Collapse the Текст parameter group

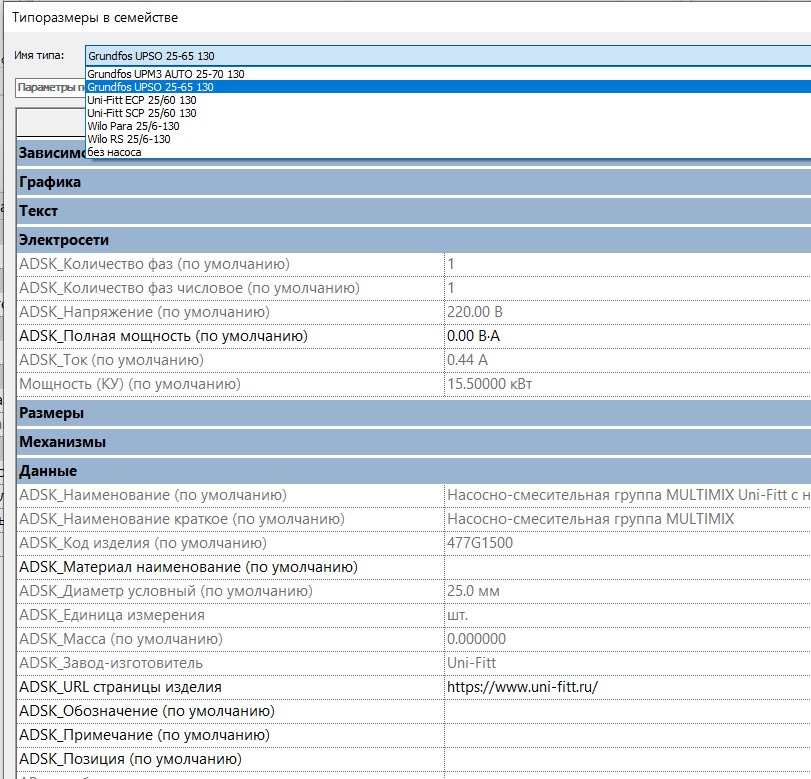tap(414, 211)
